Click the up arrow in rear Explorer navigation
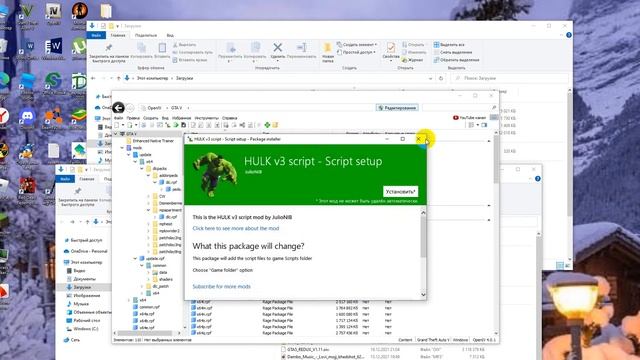The height and width of the screenshot is (360, 640). point(118,78)
